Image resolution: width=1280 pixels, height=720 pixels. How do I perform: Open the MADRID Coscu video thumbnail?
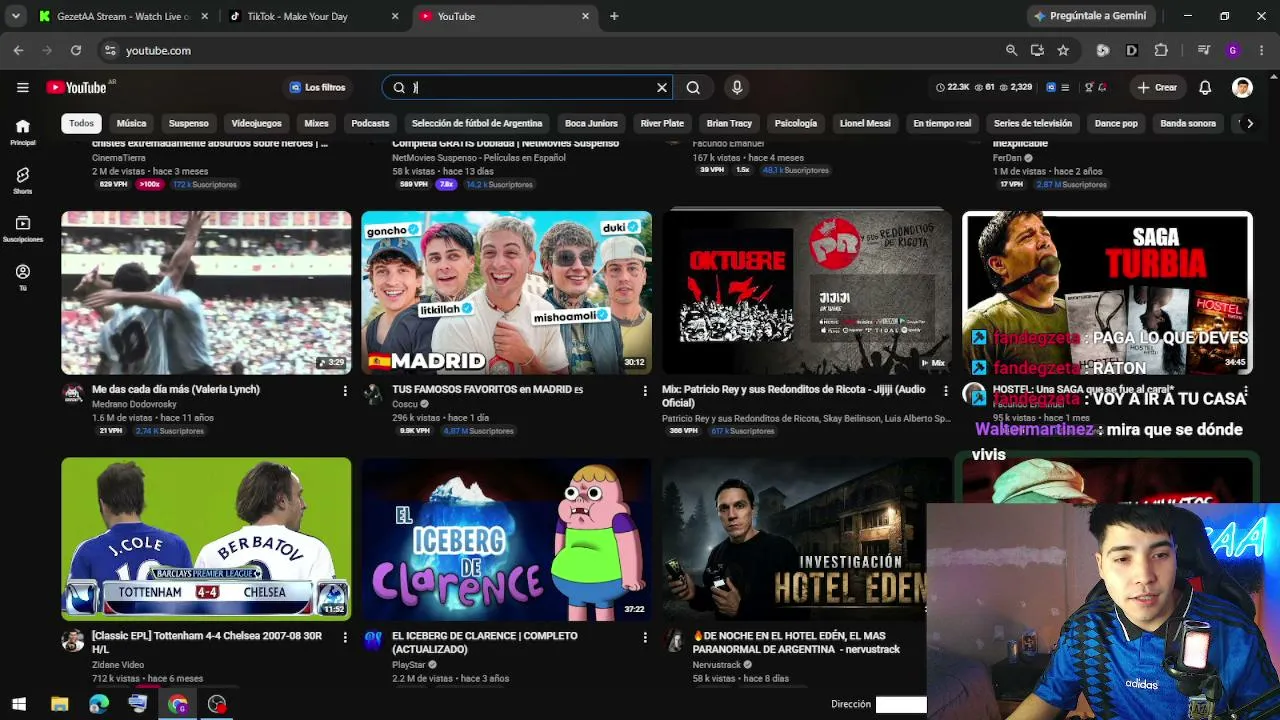[506, 292]
